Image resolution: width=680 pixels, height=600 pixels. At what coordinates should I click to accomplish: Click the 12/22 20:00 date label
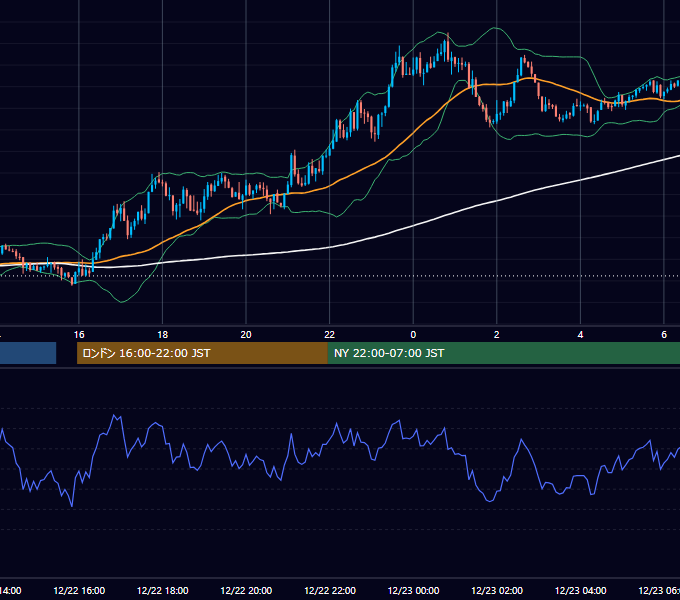pyautogui.click(x=246, y=590)
